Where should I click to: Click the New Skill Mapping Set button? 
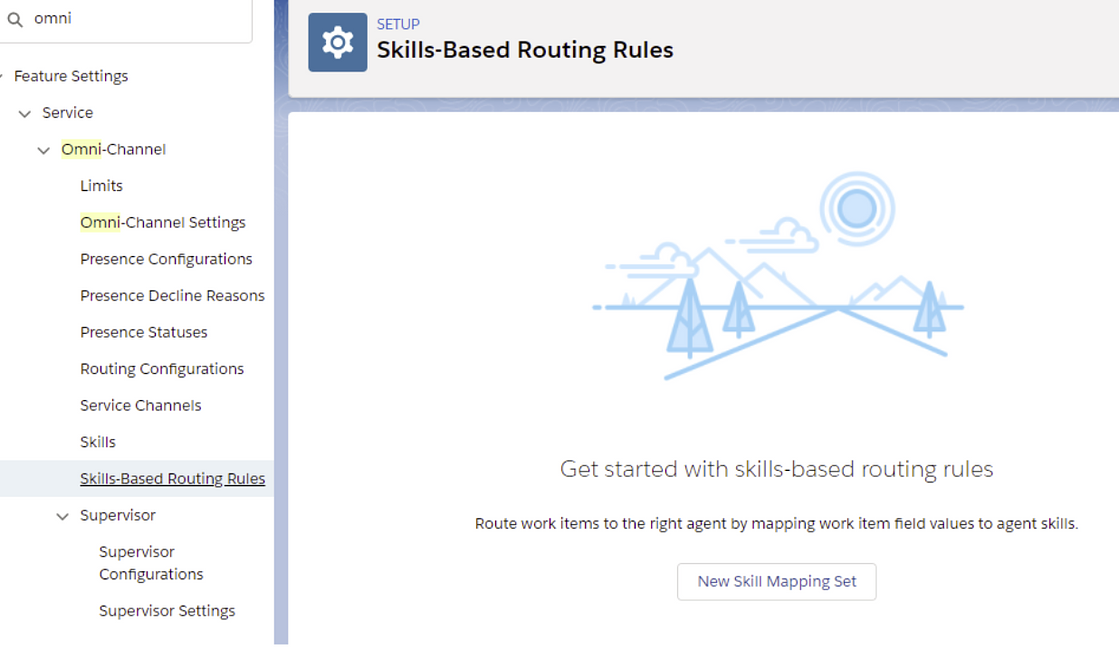tap(776, 582)
